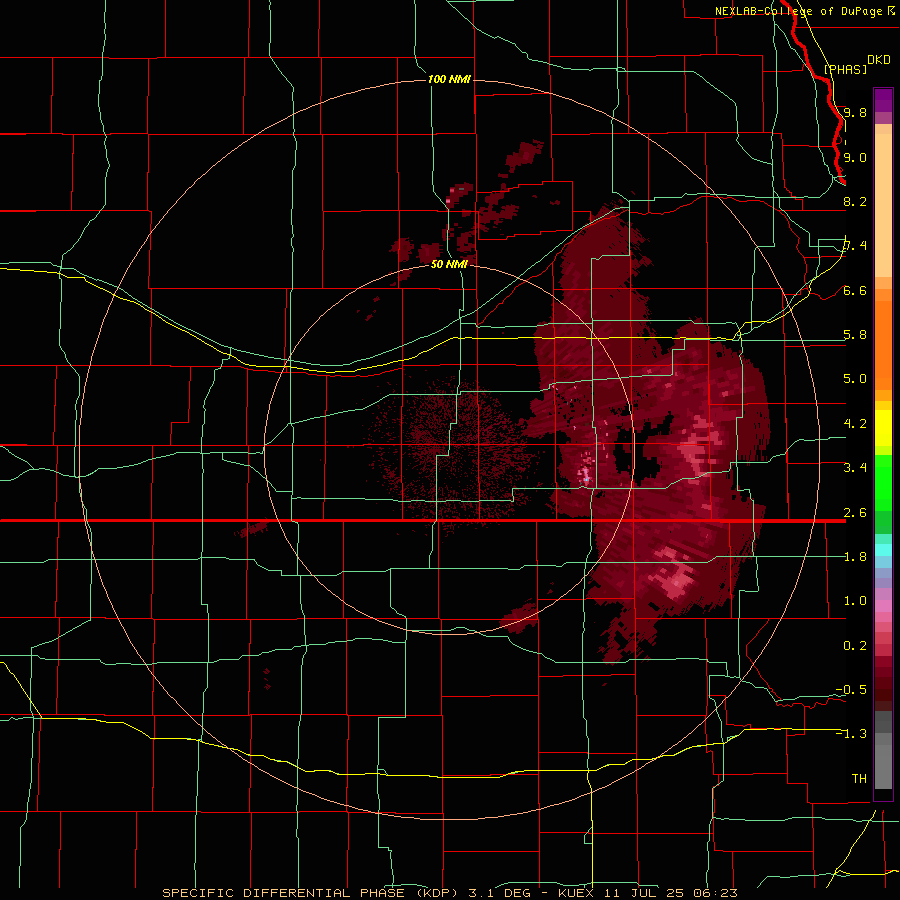Select the KUEX radar site identifier
This screenshot has height=900, width=900.
577,893
